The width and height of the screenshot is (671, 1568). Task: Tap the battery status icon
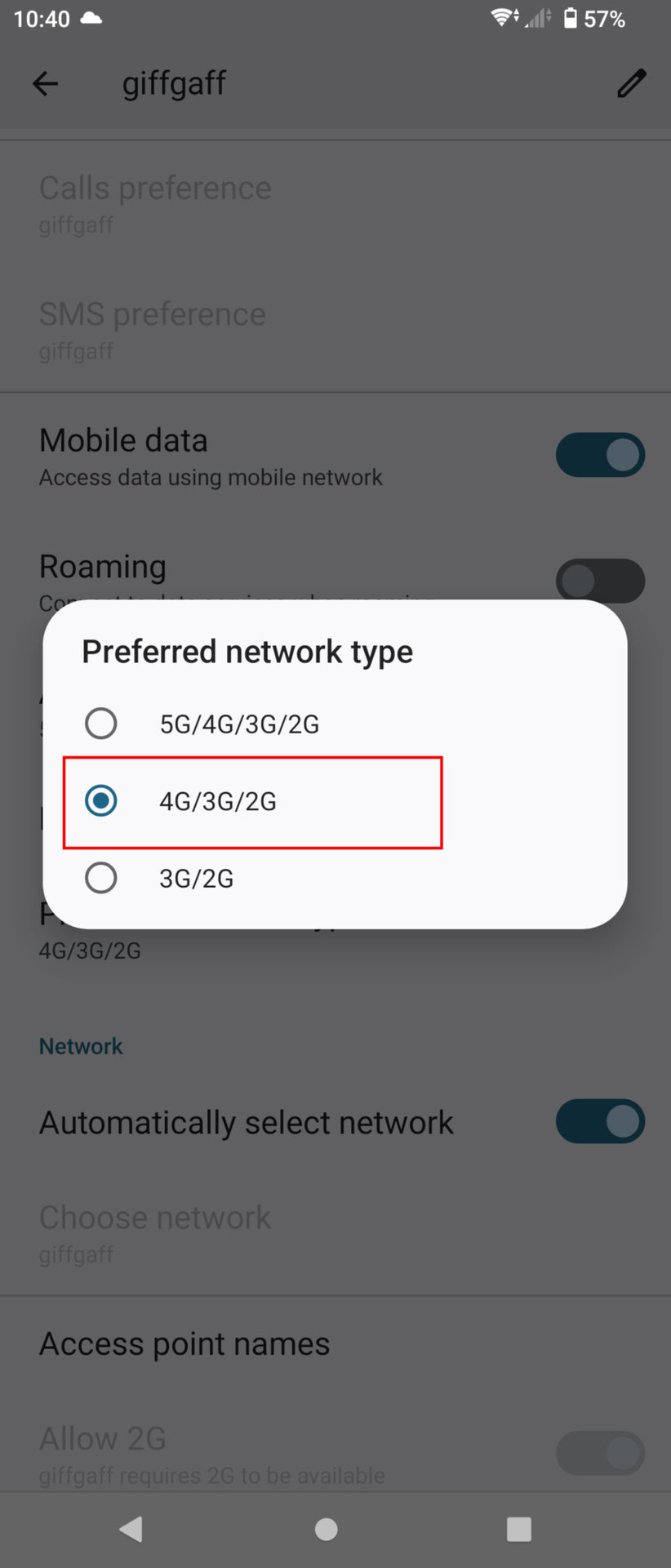(x=571, y=18)
